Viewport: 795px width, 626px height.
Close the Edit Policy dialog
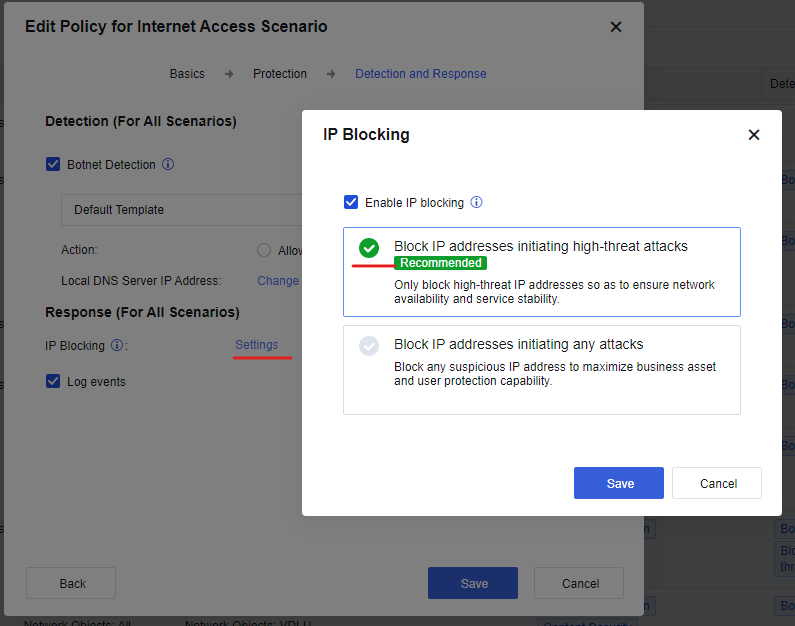click(x=616, y=27)
